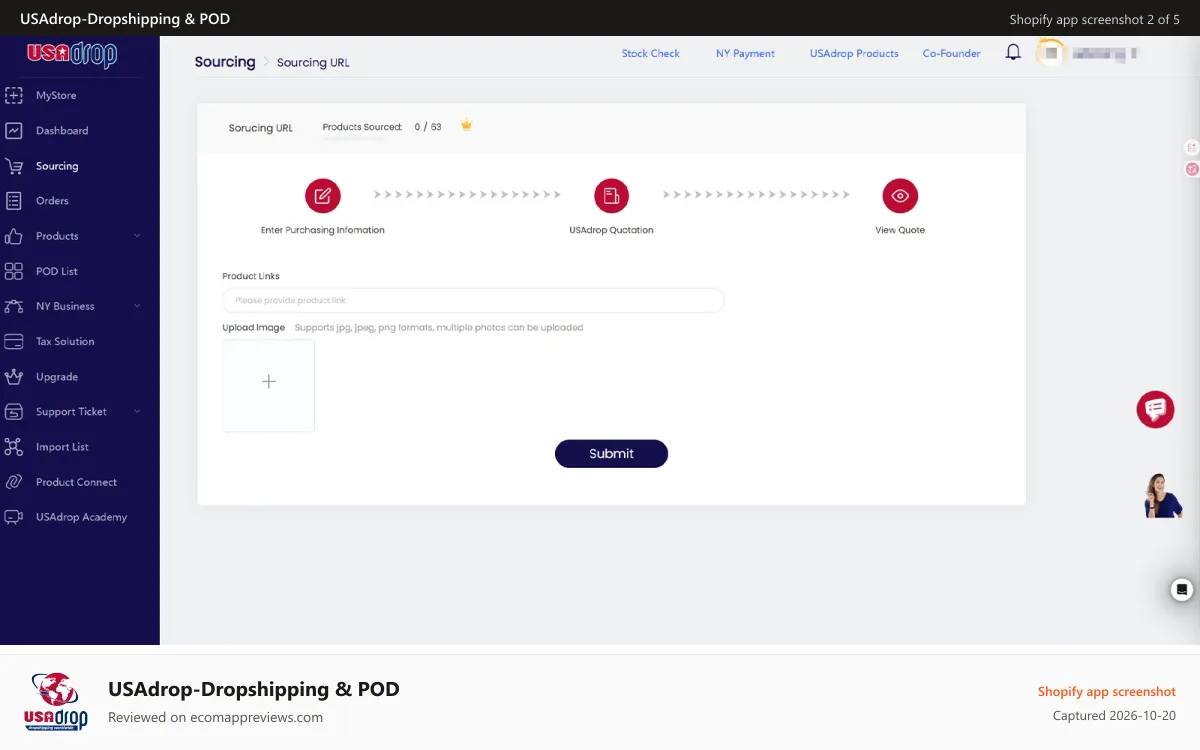Click the gold crown next to Products Sourced
This screenshot has width=1200, height=750.
coord(466,126)
